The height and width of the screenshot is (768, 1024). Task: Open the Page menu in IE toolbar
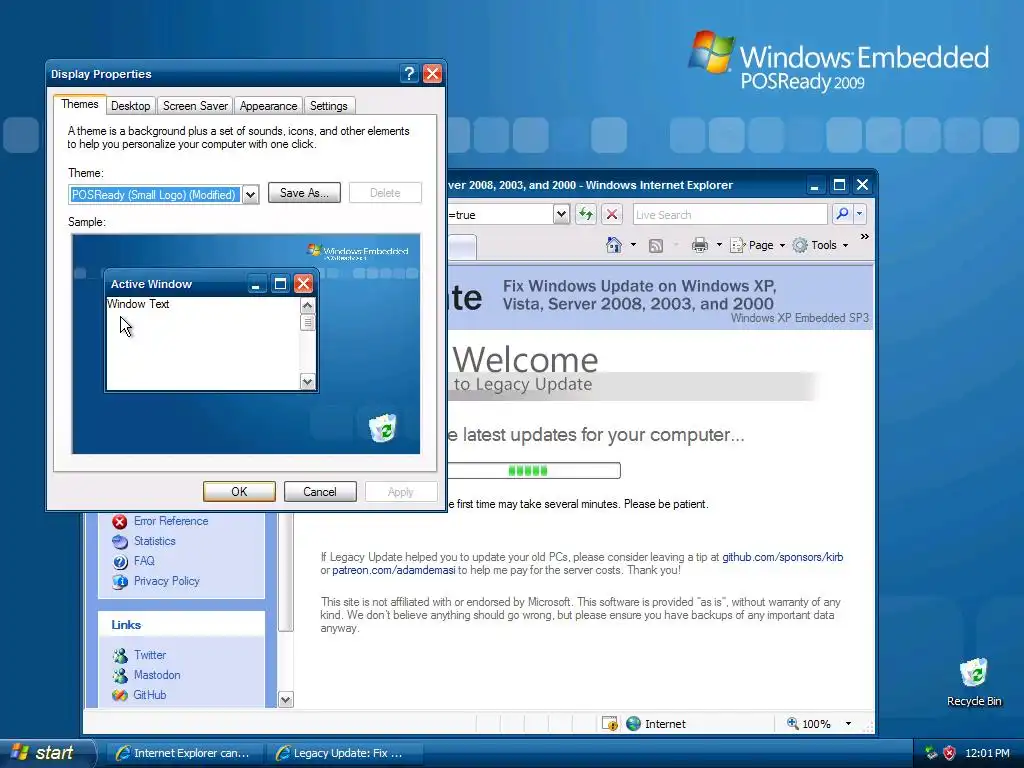click(x=757, y=245)
